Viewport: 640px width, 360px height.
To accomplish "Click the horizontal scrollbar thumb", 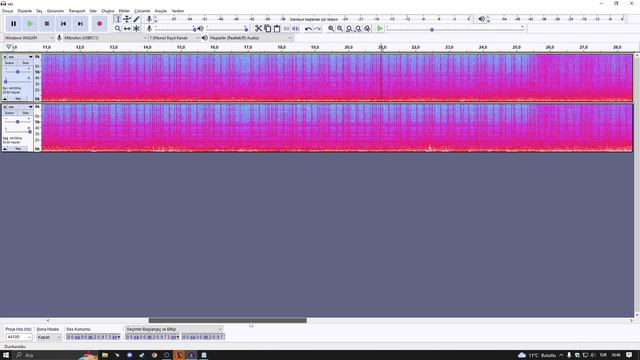I will [x=227, y=320].
